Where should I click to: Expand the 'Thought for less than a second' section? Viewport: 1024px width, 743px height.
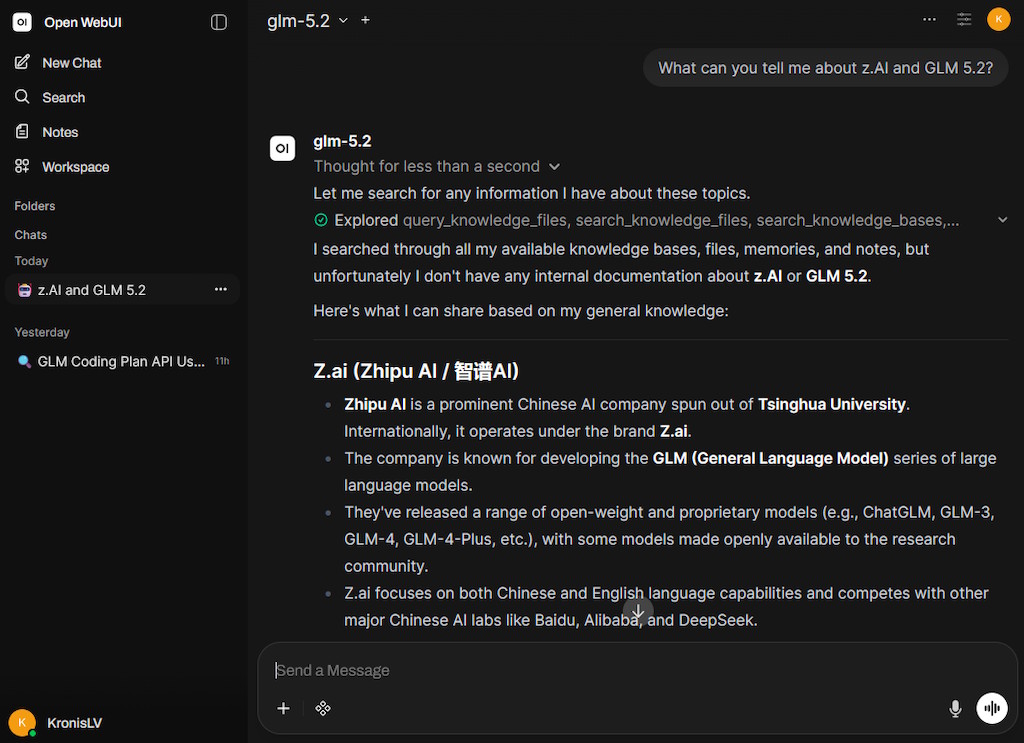point(436,166)
